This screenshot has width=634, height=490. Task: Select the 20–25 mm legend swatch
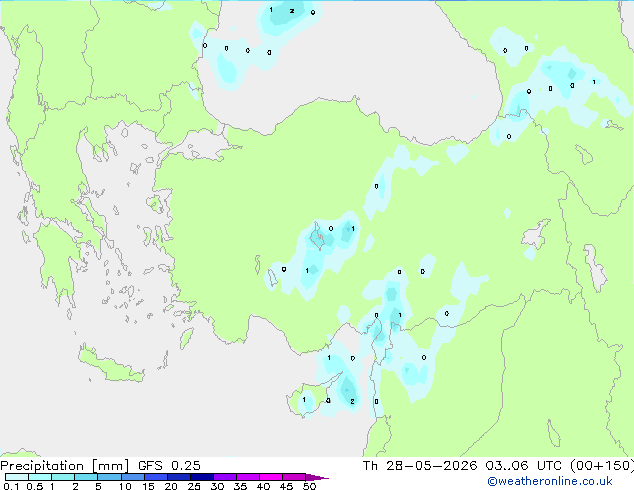[x=179, y=477]
